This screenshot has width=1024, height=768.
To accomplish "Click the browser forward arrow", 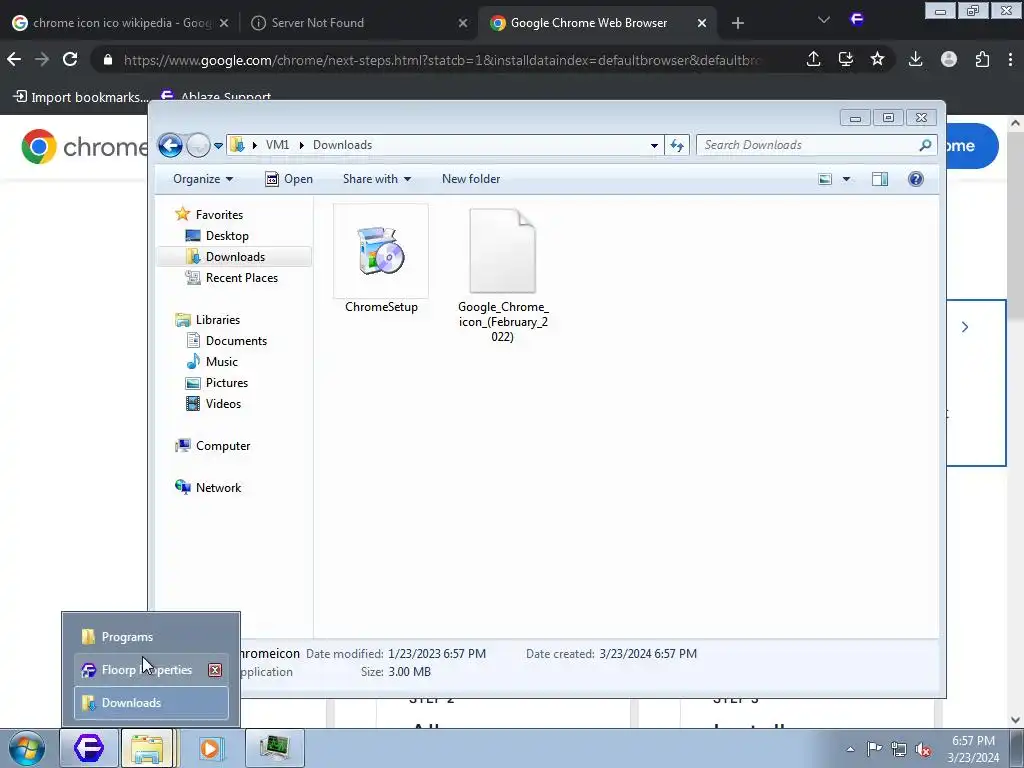I will click(42, 59).
